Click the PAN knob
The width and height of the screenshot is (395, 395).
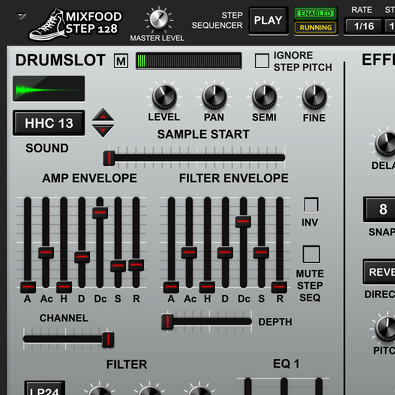click(x=214, y=96)
